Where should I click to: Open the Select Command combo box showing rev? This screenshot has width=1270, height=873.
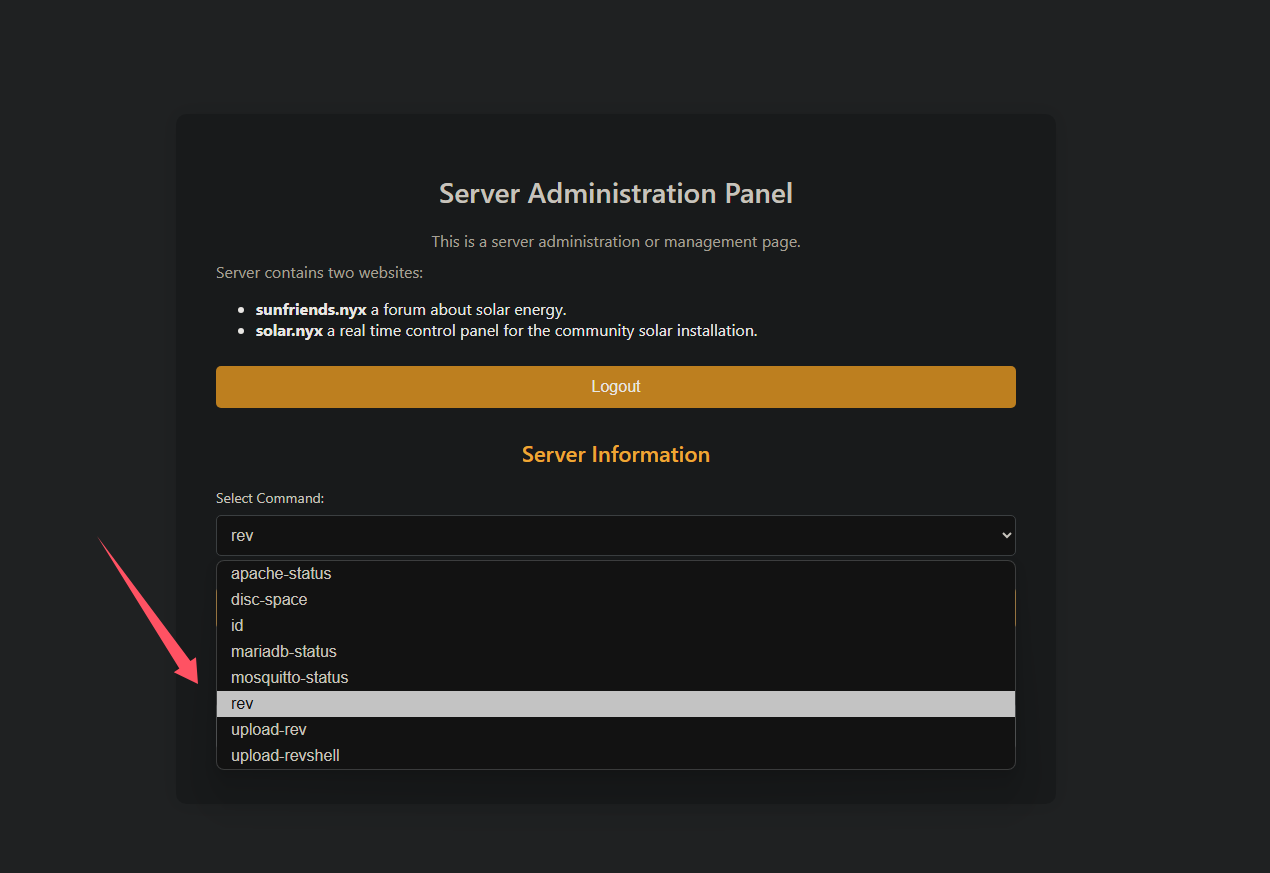coord(600,535)
